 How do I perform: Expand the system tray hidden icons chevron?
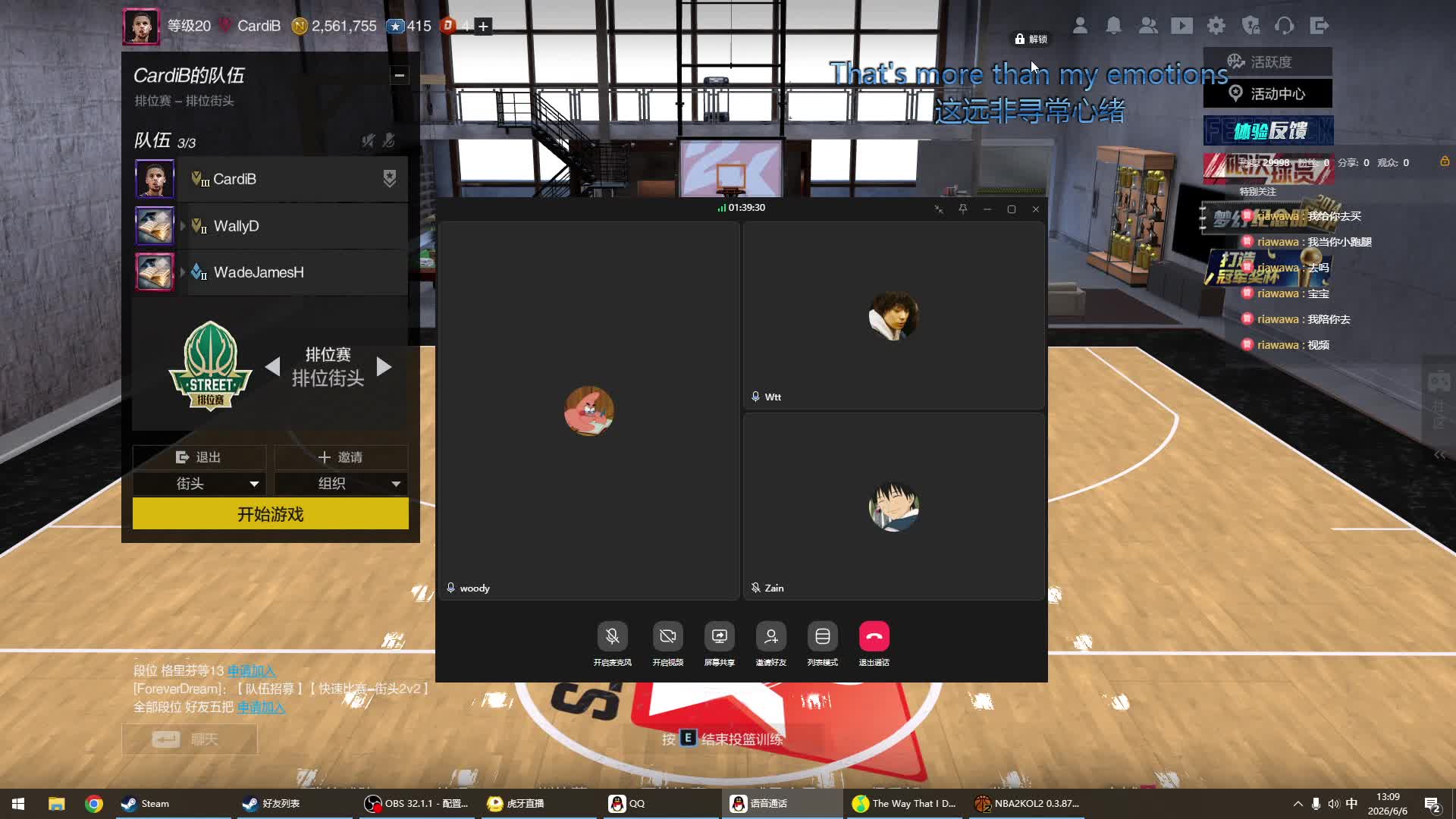pos(1298,804)
